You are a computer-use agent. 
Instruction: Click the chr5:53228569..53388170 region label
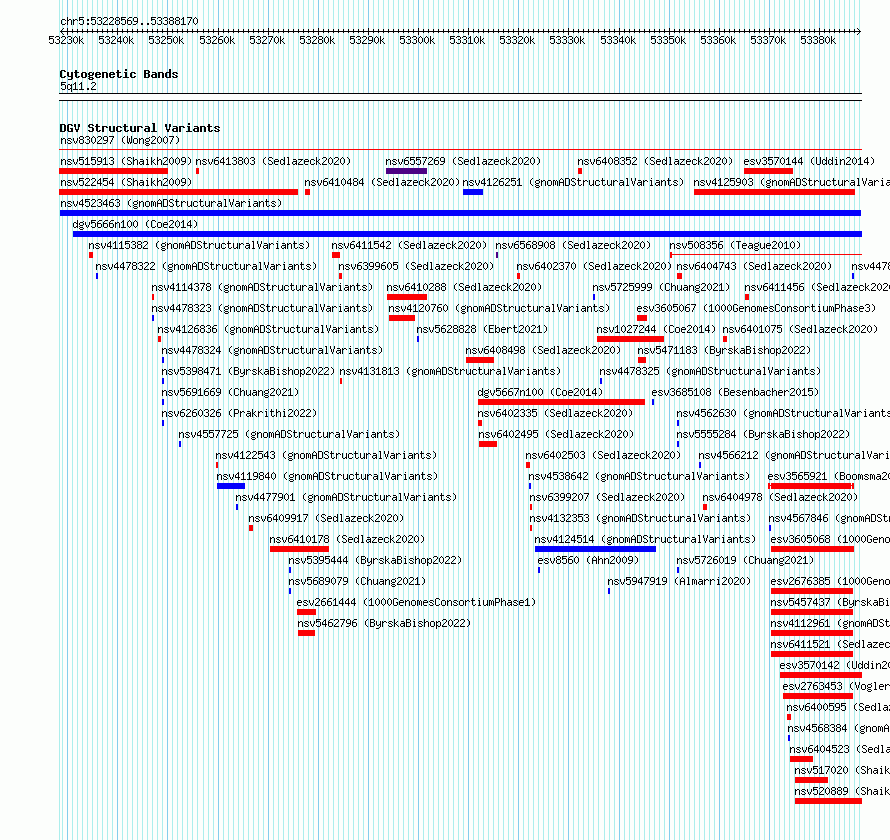tap(129, 21)
